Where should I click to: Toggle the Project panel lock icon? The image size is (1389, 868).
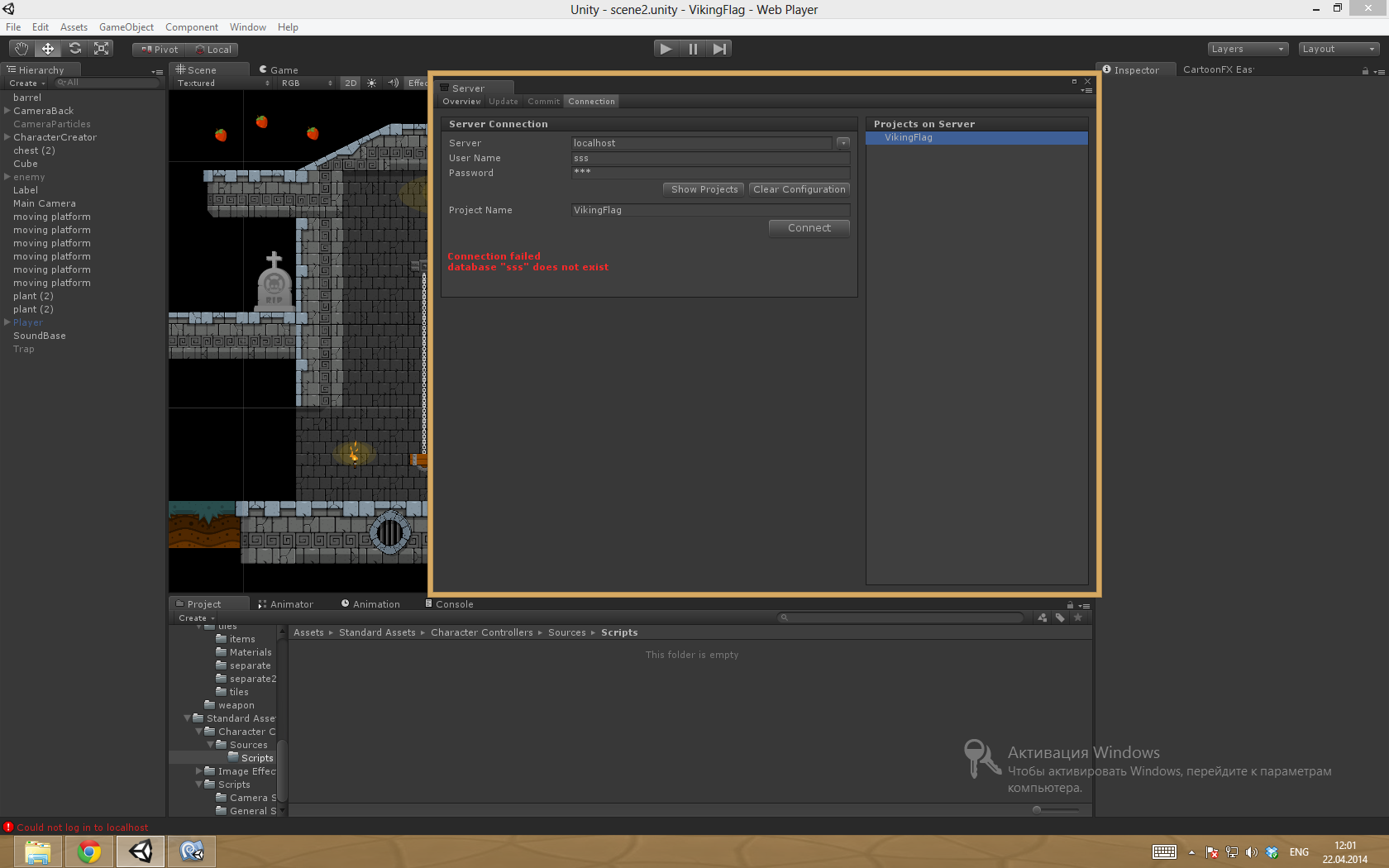[x=1070, y=604]
